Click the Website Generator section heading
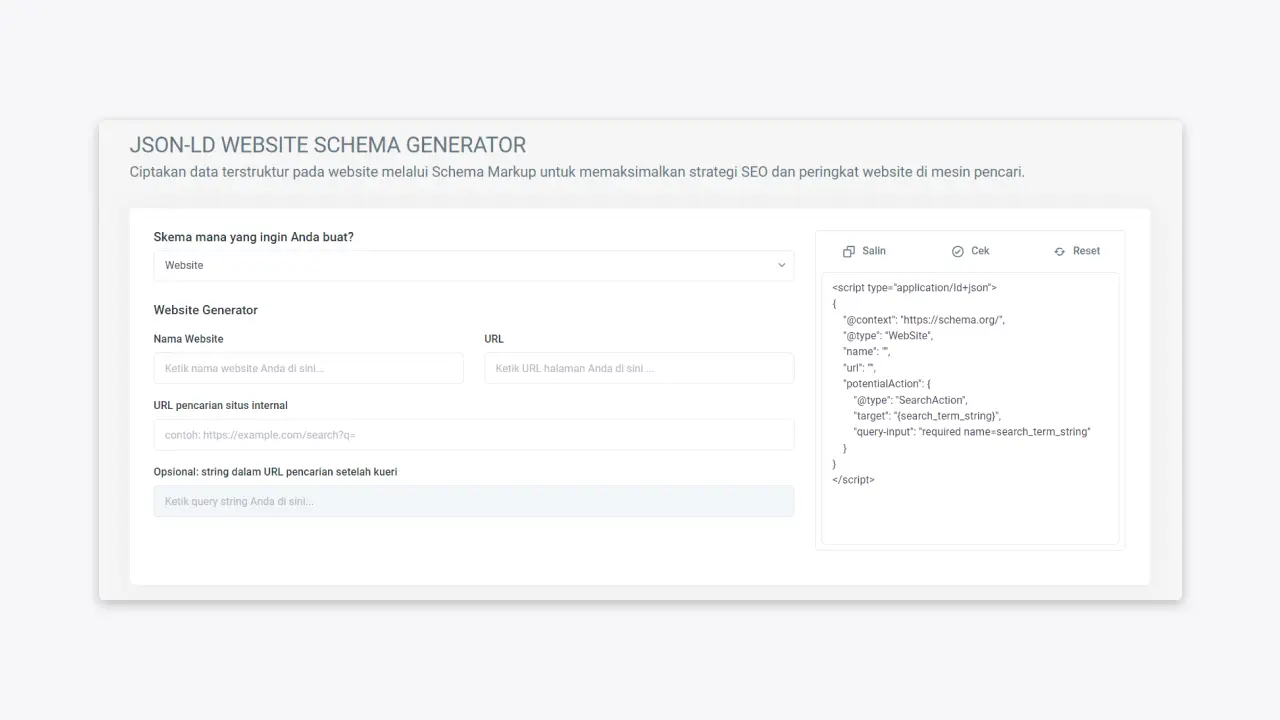This screenshot has height=720, width=1280. click(205, 310)
